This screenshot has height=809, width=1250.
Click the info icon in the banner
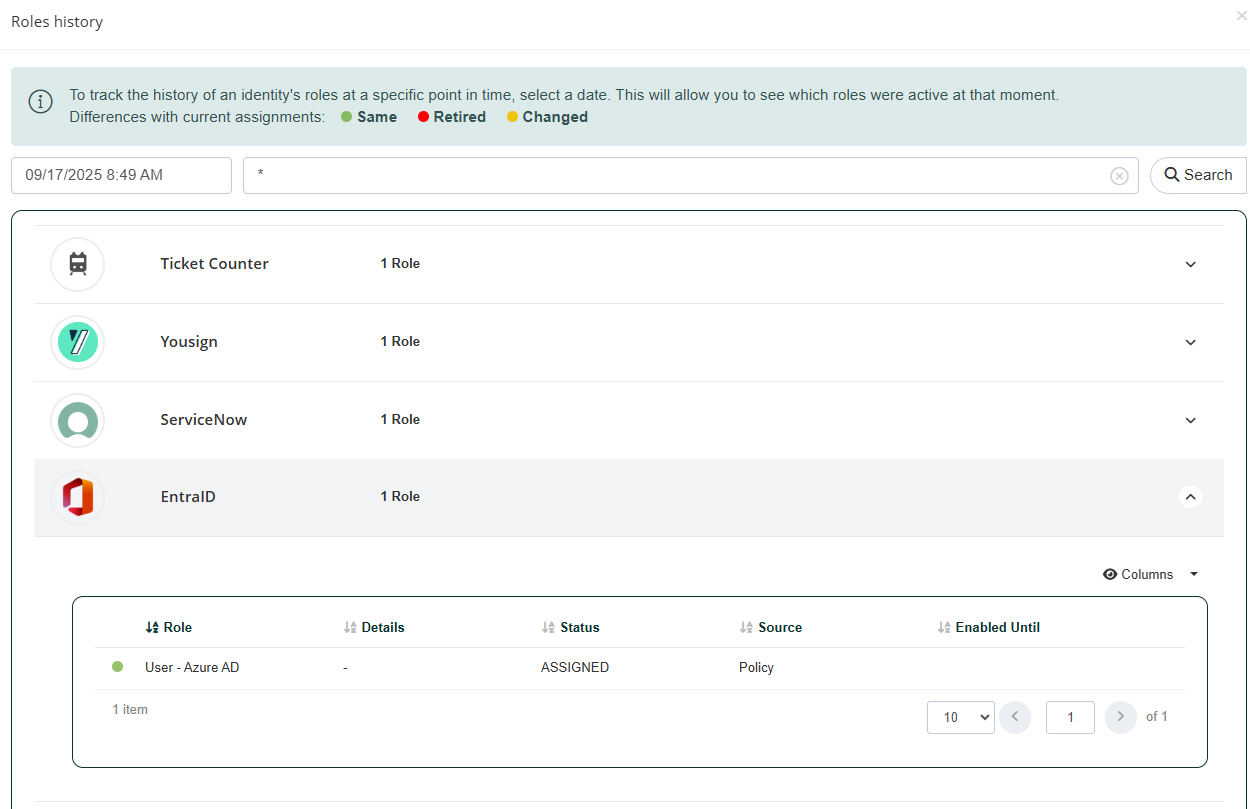tap(40, 102)
